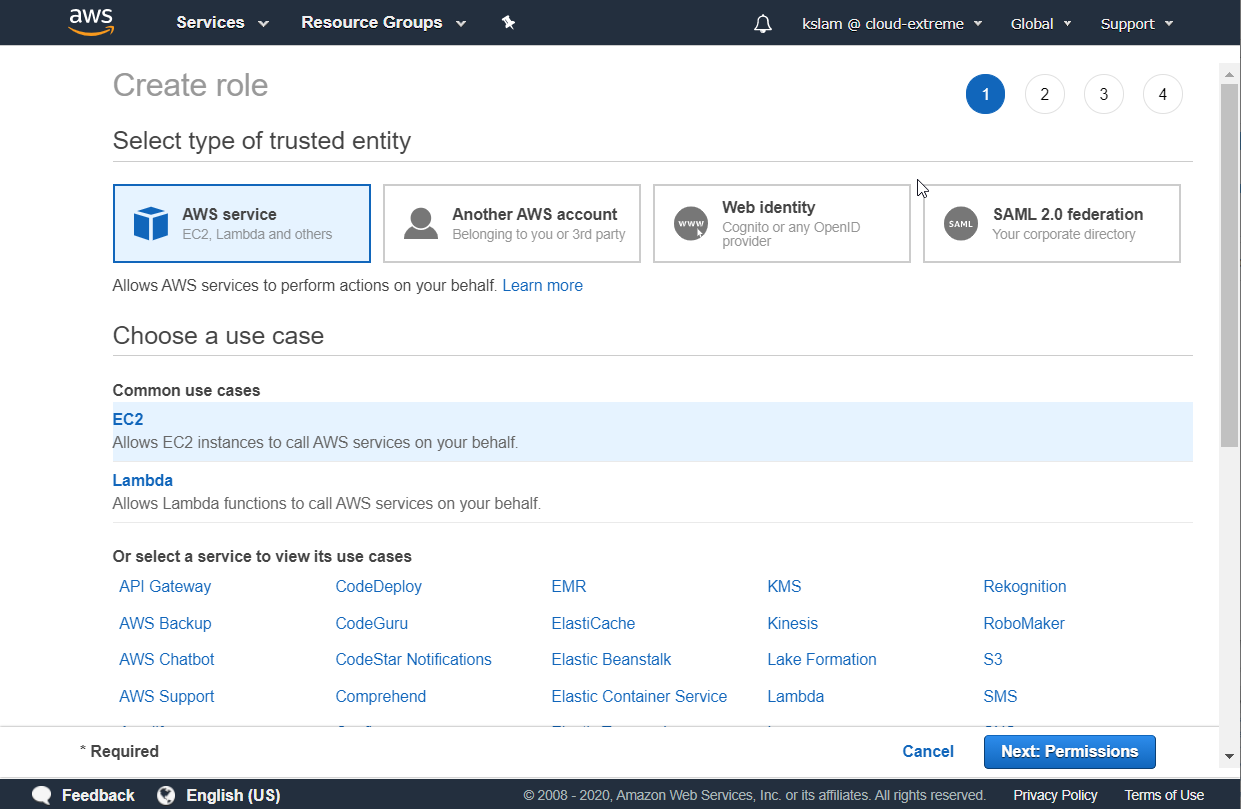This screenshot has width=1241, height=809.
Task: Choose Web identity trusted entity
Action: (x=782, y=223)
